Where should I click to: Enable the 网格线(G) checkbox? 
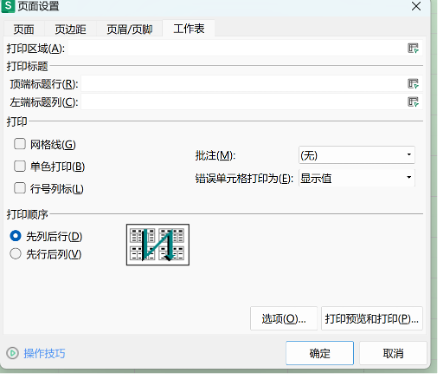(x=20, y=144)
